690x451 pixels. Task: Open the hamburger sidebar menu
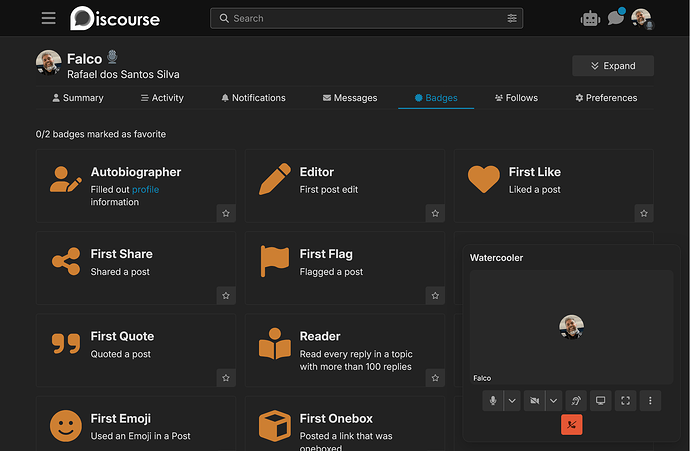tap(48, 18)
